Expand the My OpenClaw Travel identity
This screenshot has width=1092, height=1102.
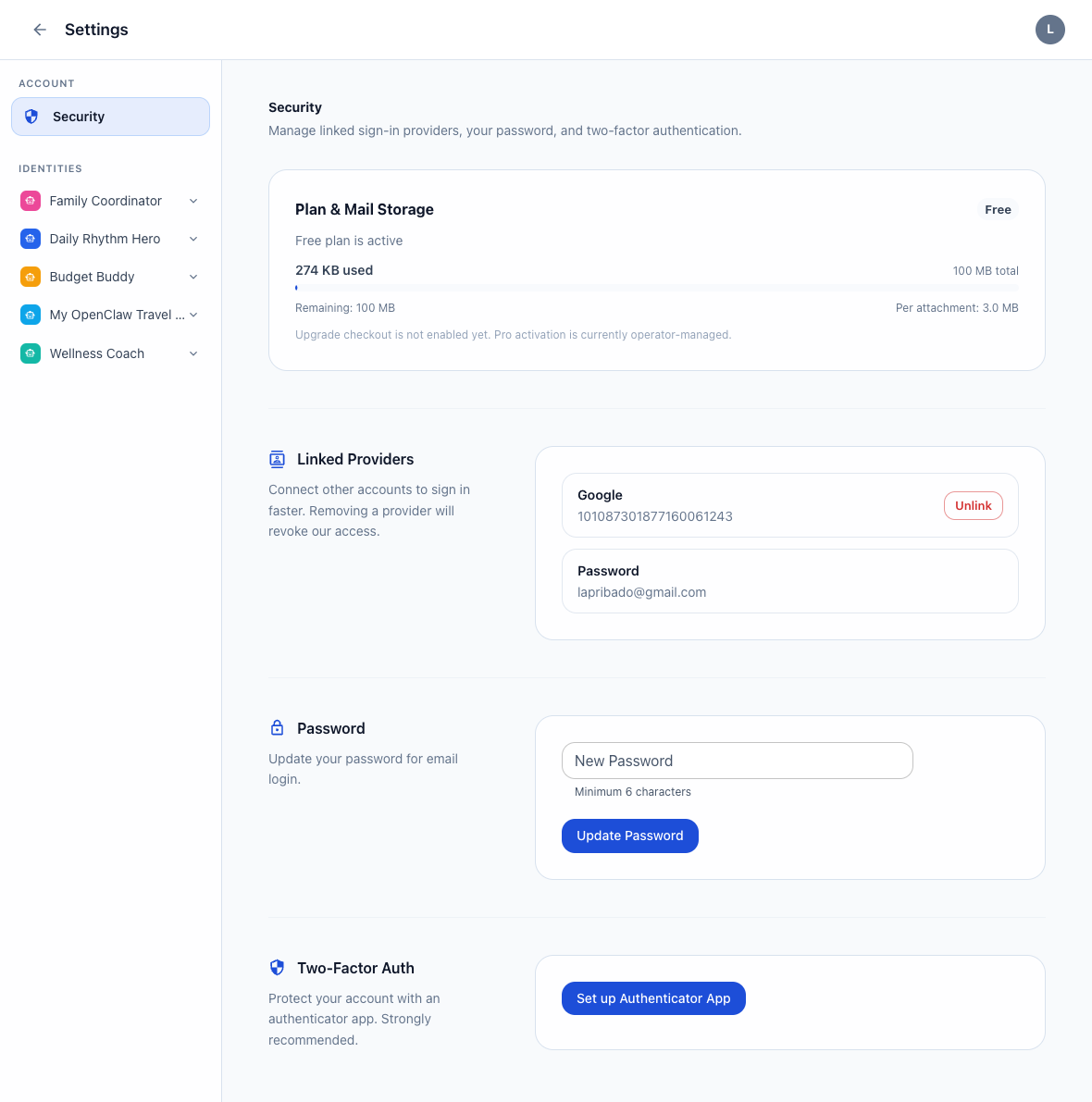pyautogui.click(x=192, y=315)
